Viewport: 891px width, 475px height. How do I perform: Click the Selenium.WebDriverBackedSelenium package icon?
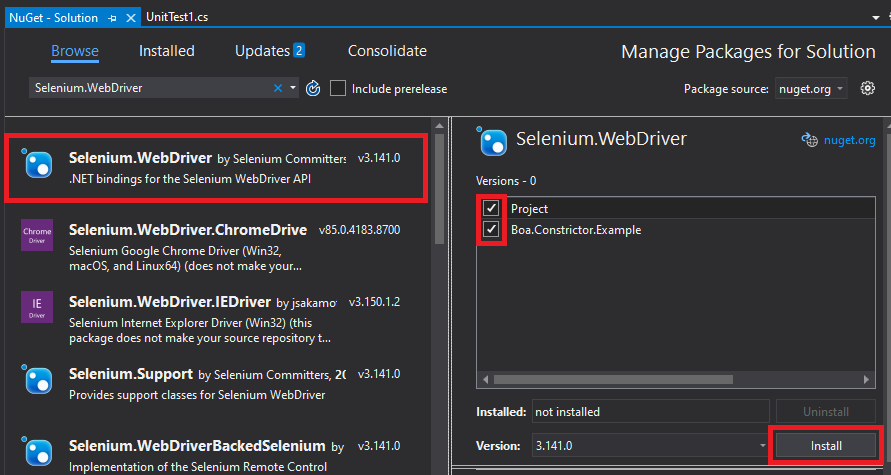pyautogui.click(x=37, y=452)
